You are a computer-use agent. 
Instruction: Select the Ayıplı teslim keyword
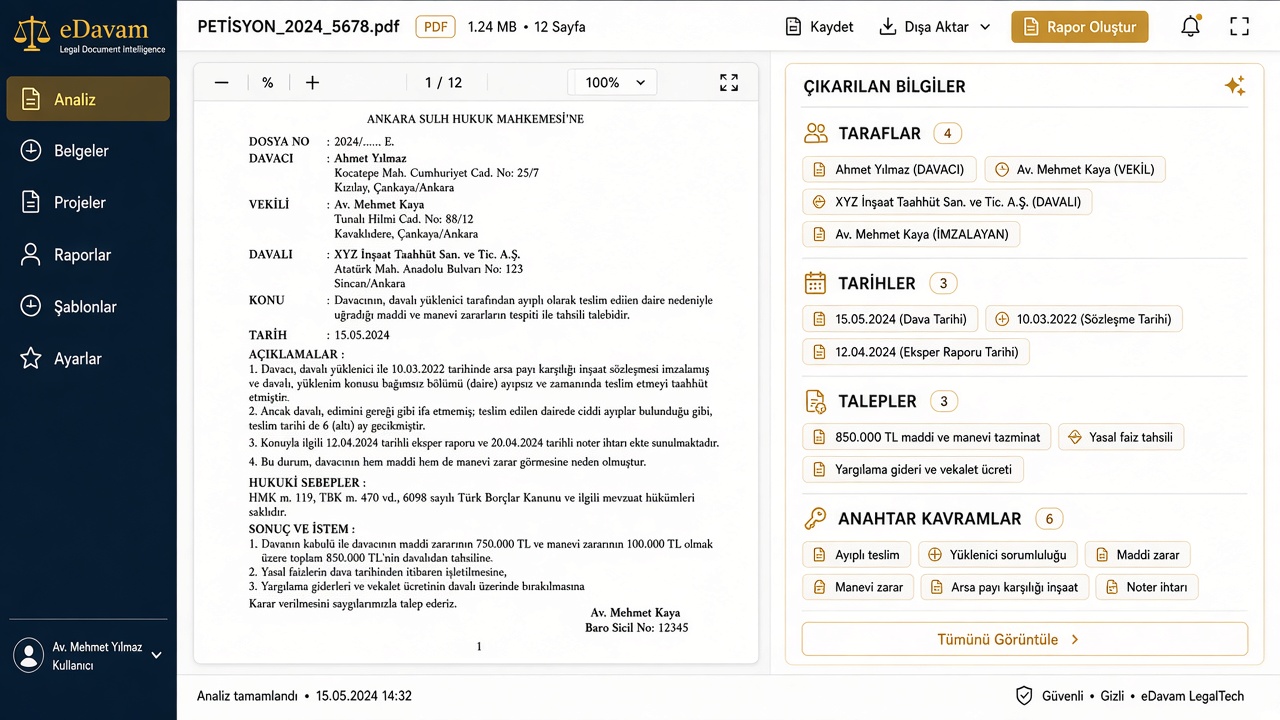click(857, 555)
